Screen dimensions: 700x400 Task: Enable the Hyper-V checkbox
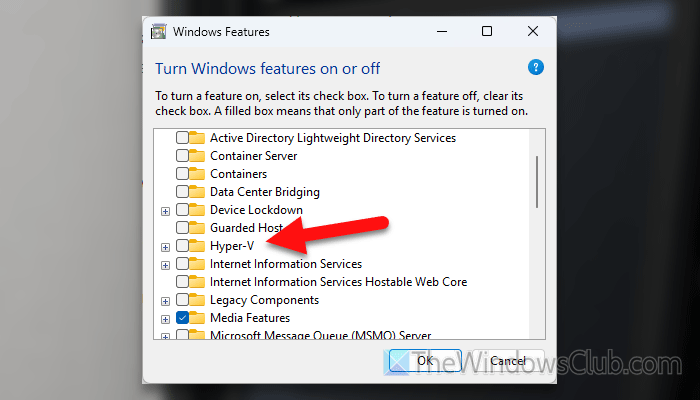[x=182, y=246]
